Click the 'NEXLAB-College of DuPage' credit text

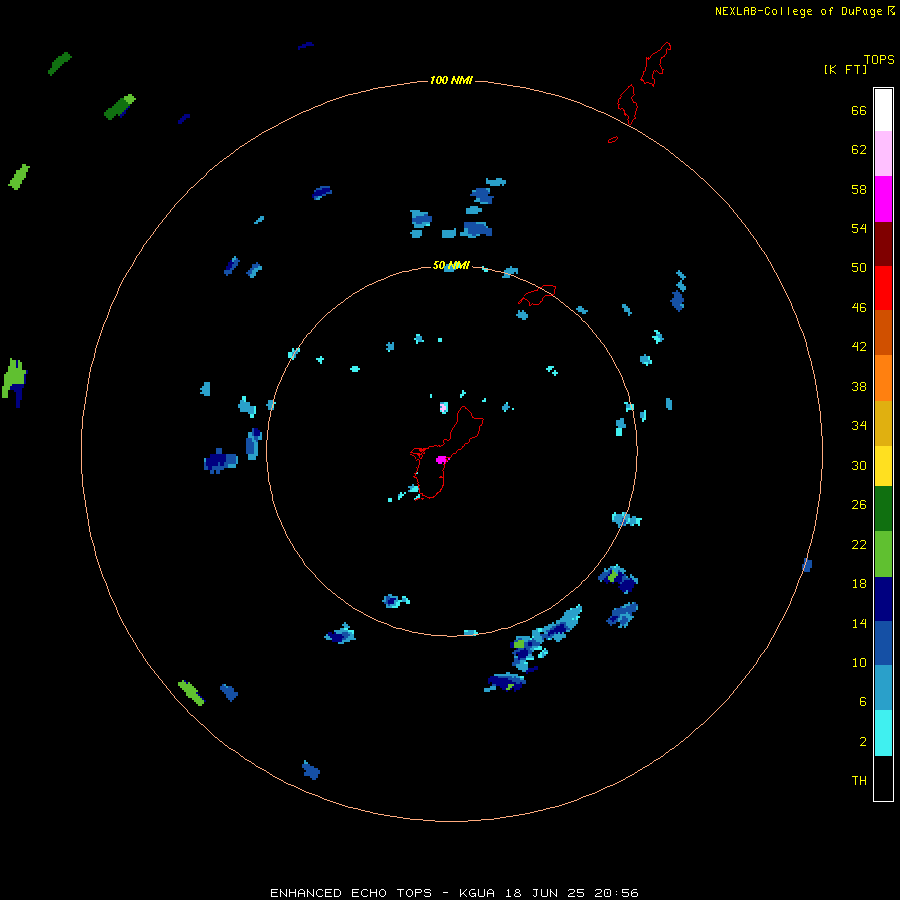(799, 11)
